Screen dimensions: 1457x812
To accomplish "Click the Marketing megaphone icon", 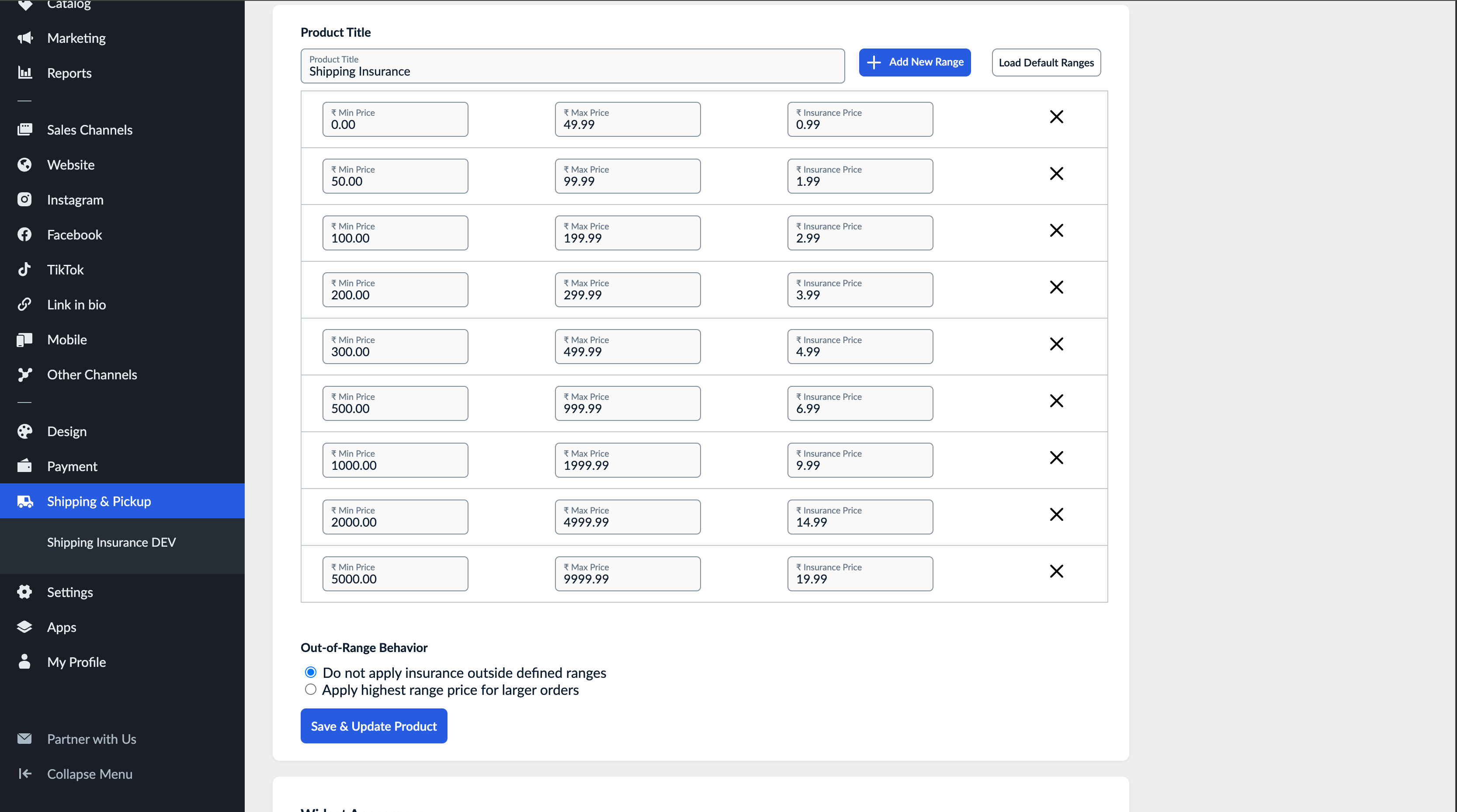I will click(25, 38).
